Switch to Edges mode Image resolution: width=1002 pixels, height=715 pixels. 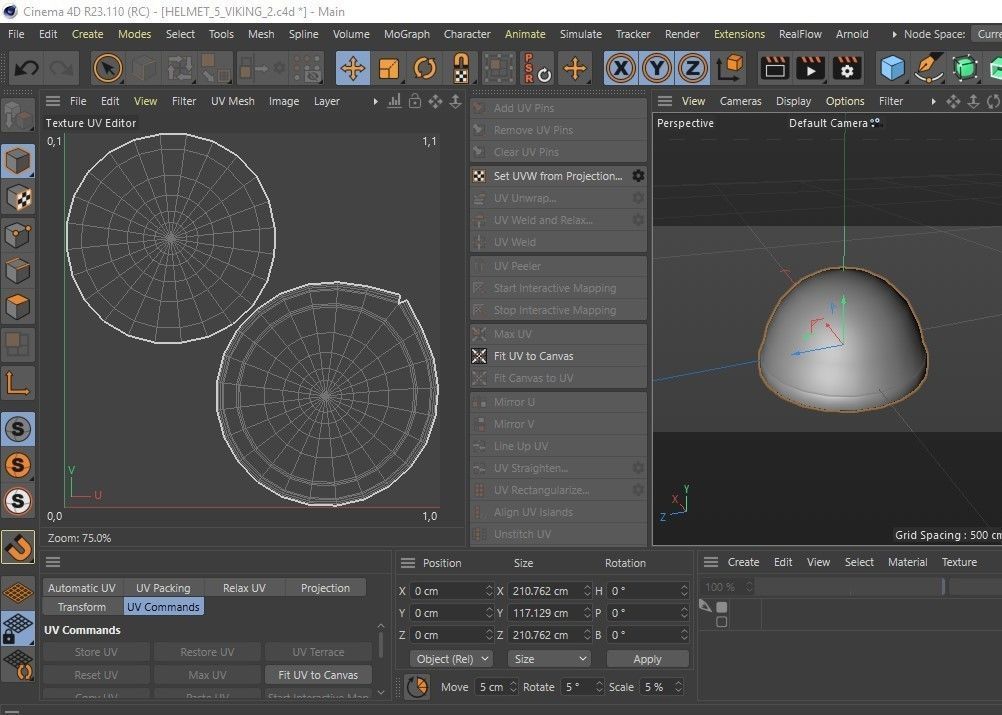click(17, 270)
